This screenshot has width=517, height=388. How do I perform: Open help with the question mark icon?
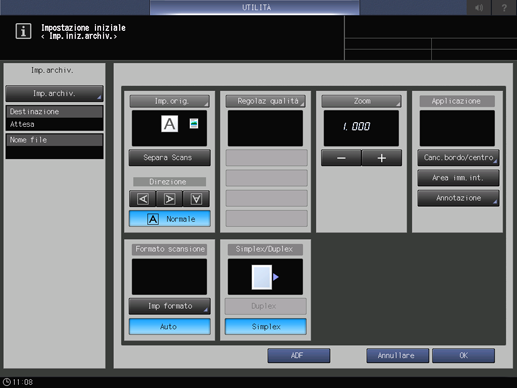(504, 7)
